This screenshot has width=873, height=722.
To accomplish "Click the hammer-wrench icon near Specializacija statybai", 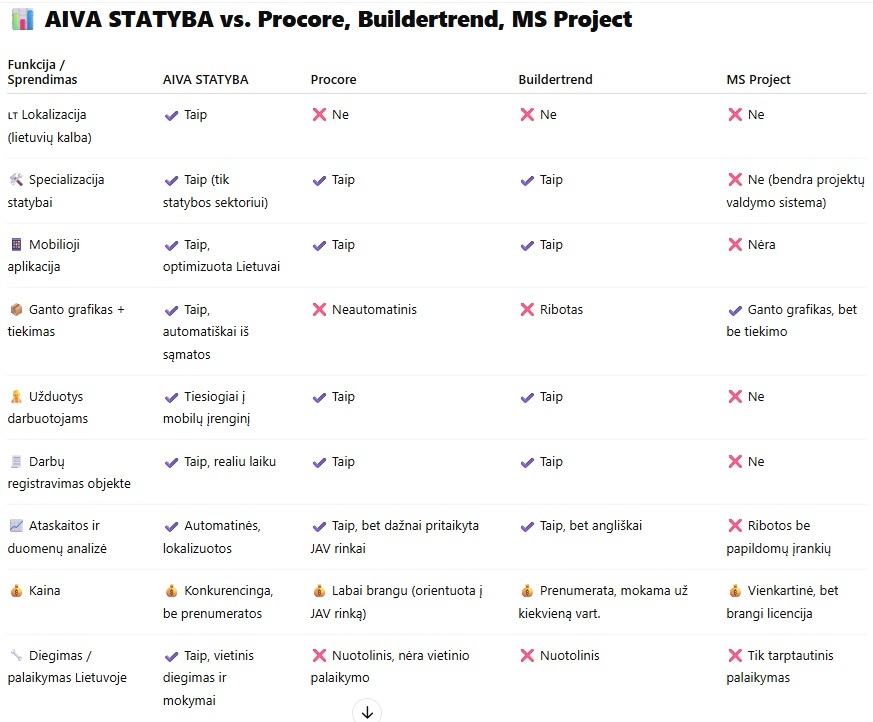I will click(x=16, y=179).
